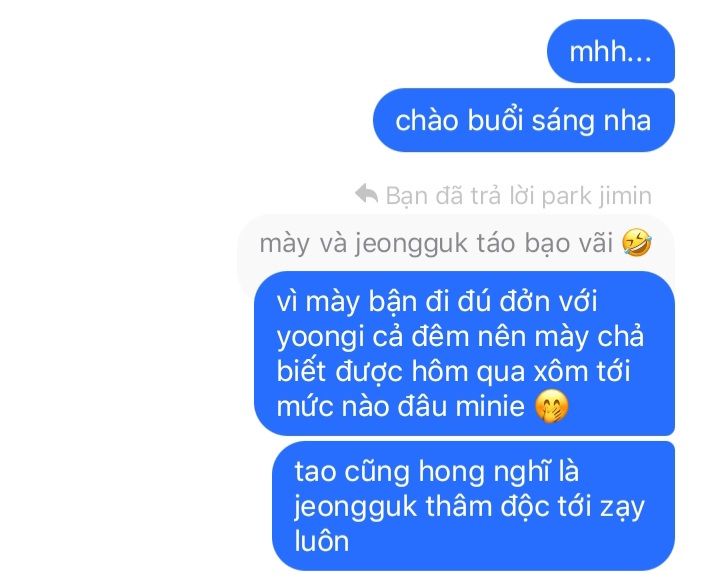Image resolution: width=720 pixels, height=585 pixels.
Task: Select the message starting "vì mày bận đi"
Action: (464, 353)
